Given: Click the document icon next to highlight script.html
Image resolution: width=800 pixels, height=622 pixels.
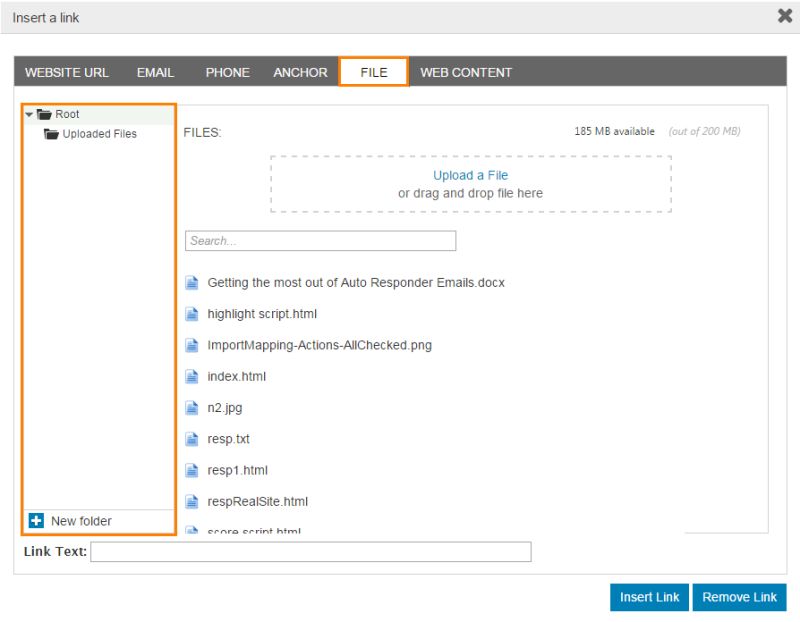Looking at the screenshot, I should pos(192,313).
